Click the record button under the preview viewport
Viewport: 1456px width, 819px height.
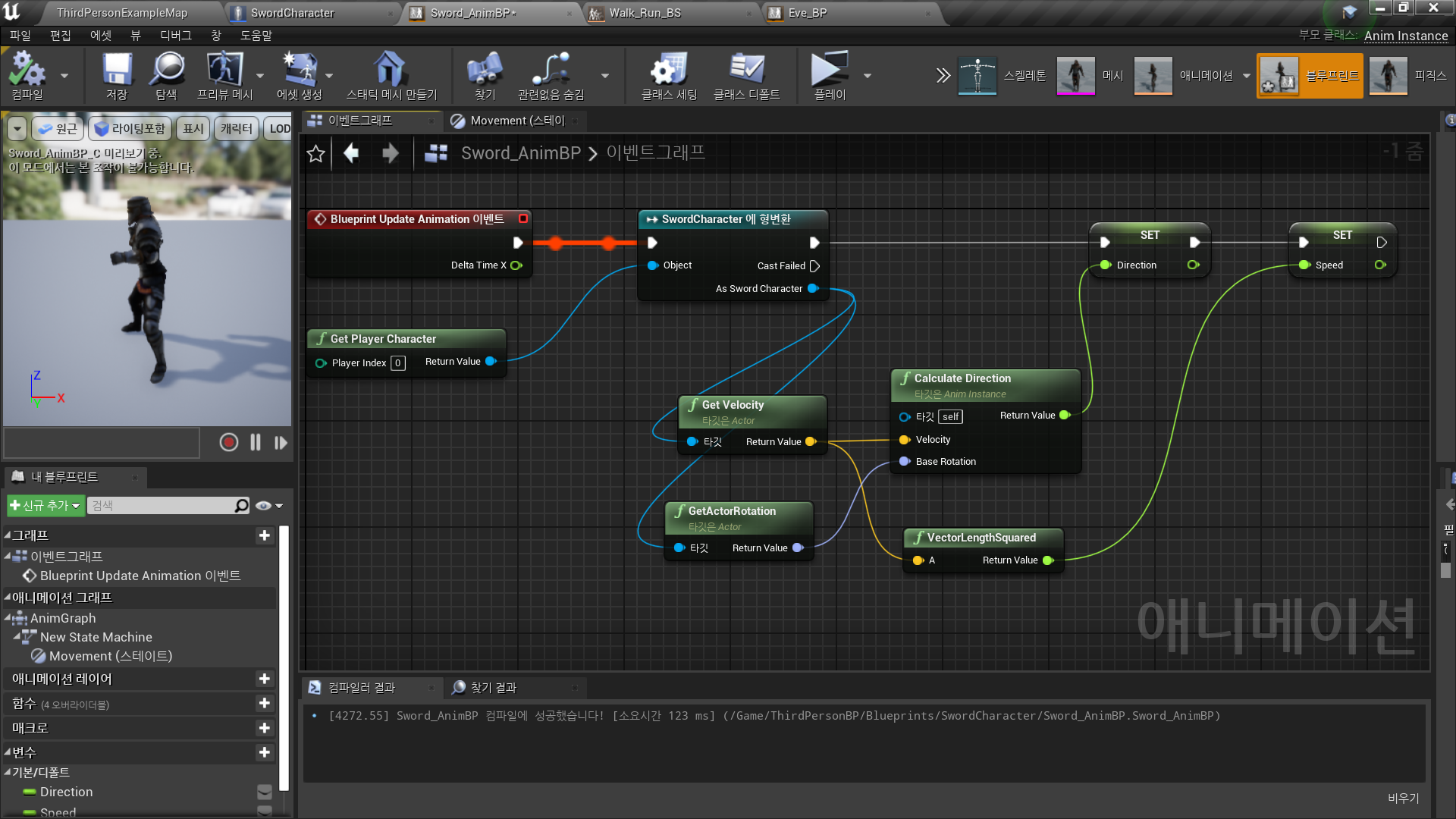coord(229,443)
